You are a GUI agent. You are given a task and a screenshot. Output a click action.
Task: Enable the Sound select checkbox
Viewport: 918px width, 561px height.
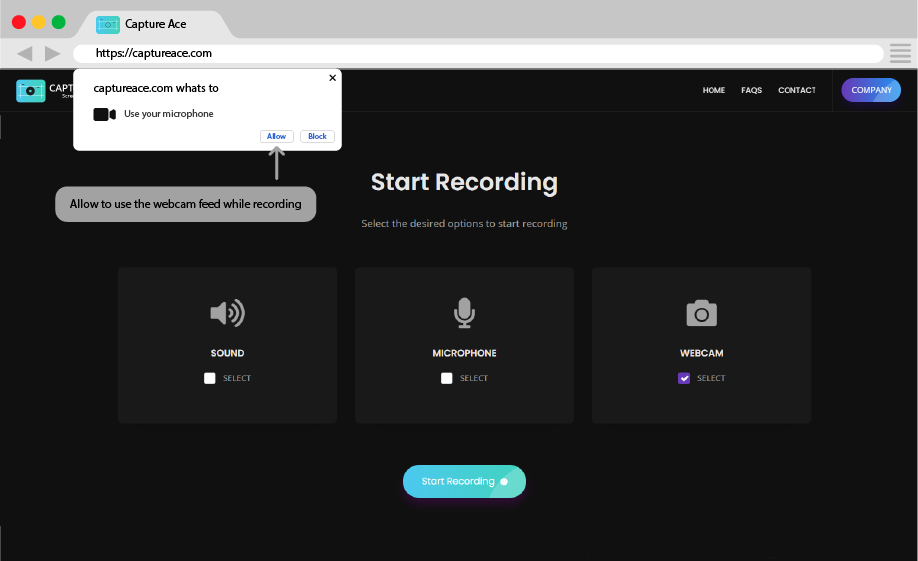(x=210, y=378)
